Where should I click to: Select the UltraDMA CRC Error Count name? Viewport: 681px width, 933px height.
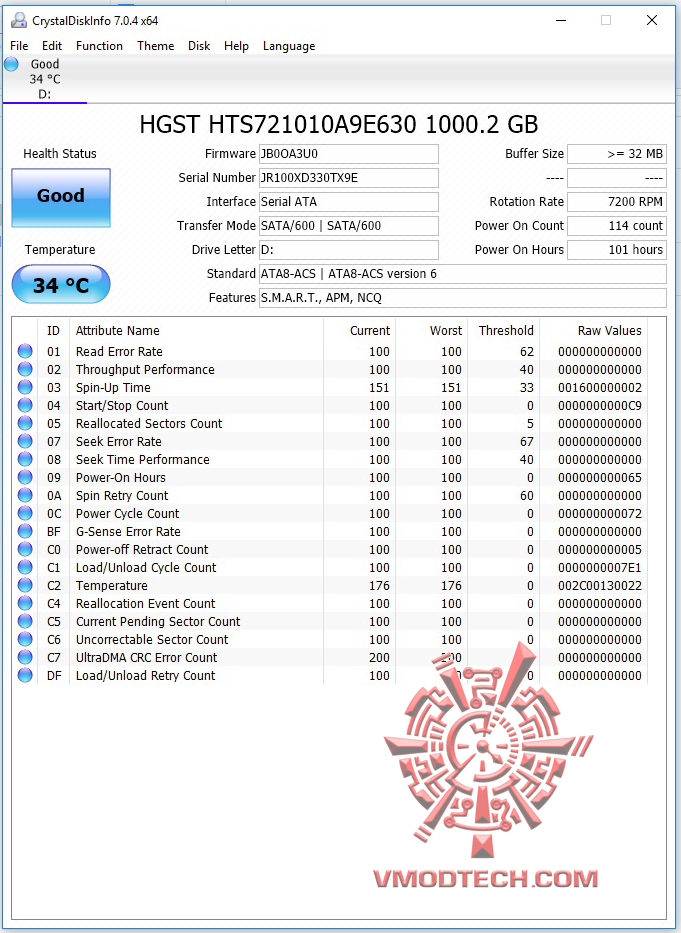click(x=146, y=658)
